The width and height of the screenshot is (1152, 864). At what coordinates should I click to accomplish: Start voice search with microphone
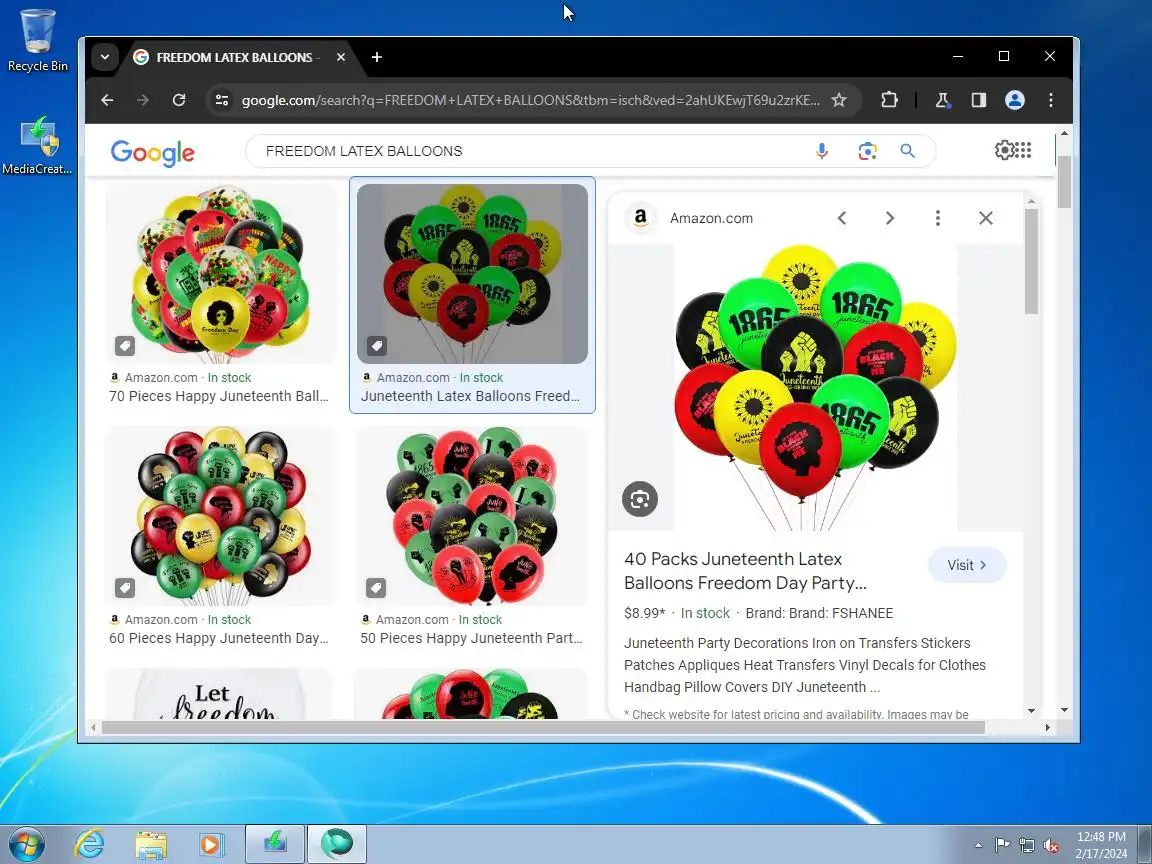822,151
